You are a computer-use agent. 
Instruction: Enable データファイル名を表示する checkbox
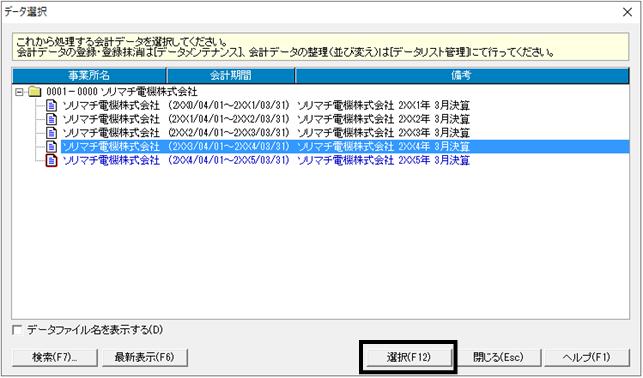(17, 330)
